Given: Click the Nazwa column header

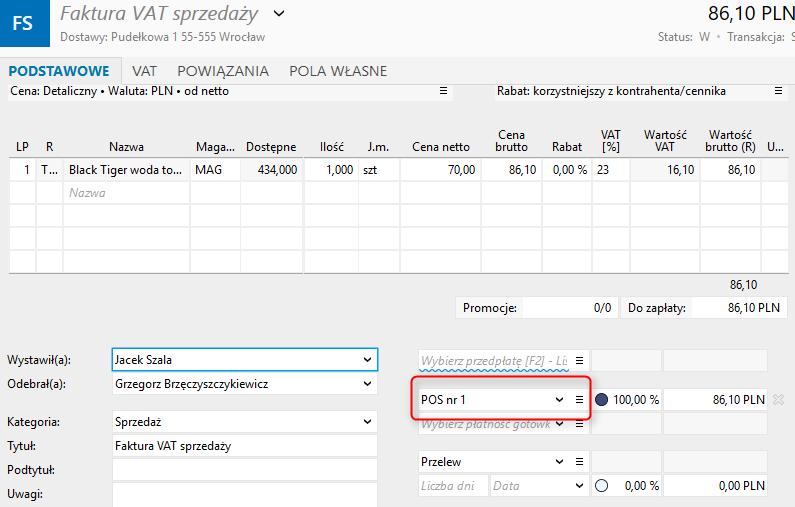Looking at the screenshot, I should 126,147.
